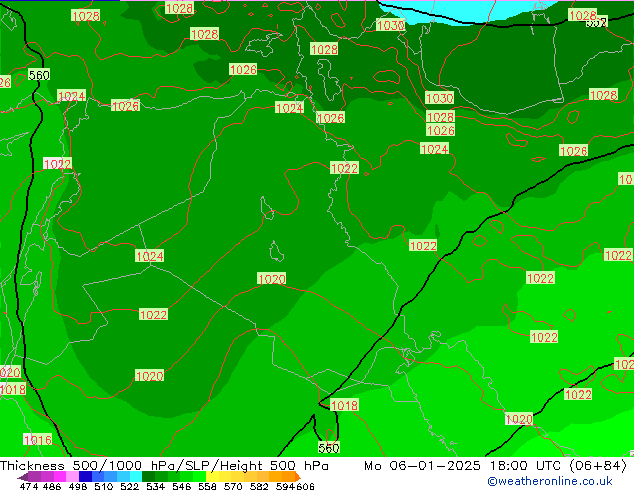The height and width of the screenshot is (490, 634).
Task: Click the legend value 558
Action: [x=207, y=486]
